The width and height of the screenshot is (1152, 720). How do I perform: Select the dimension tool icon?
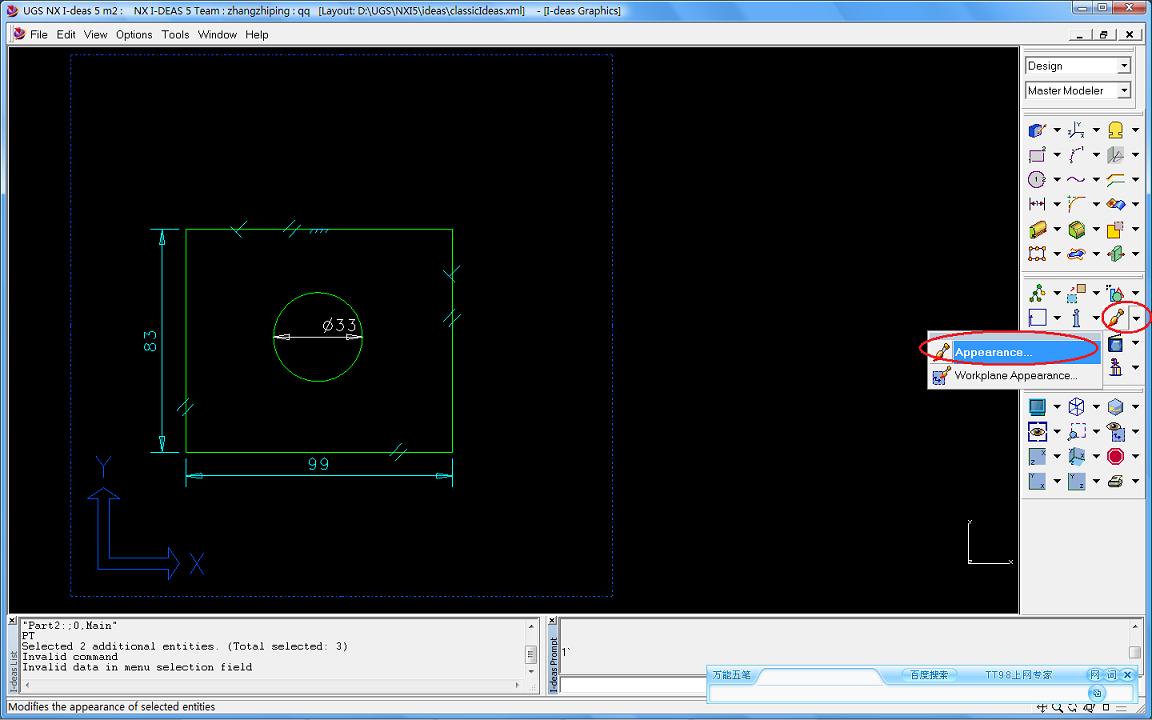[x=1037, y=204]
